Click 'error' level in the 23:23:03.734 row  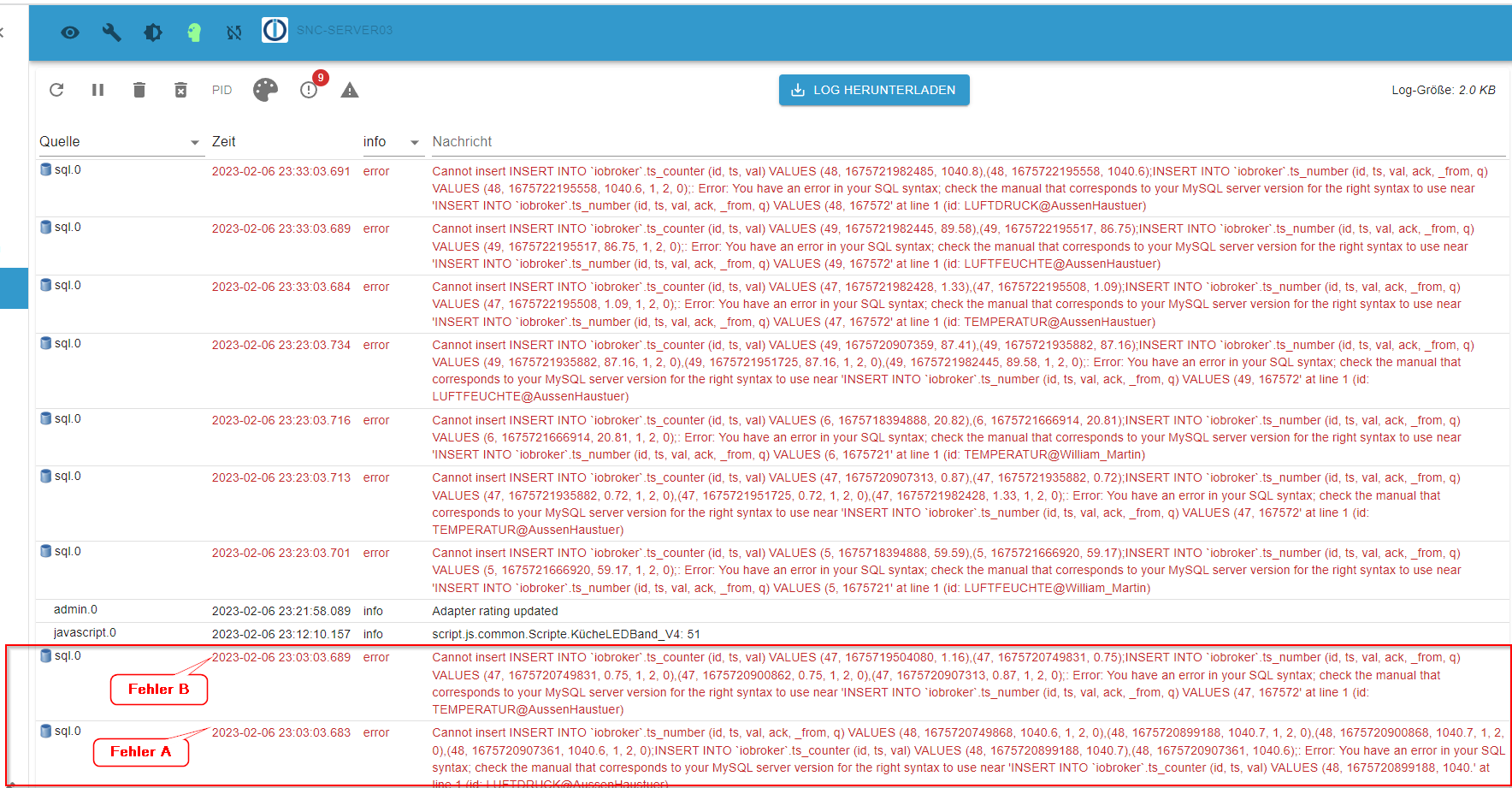tap(376, 345)
